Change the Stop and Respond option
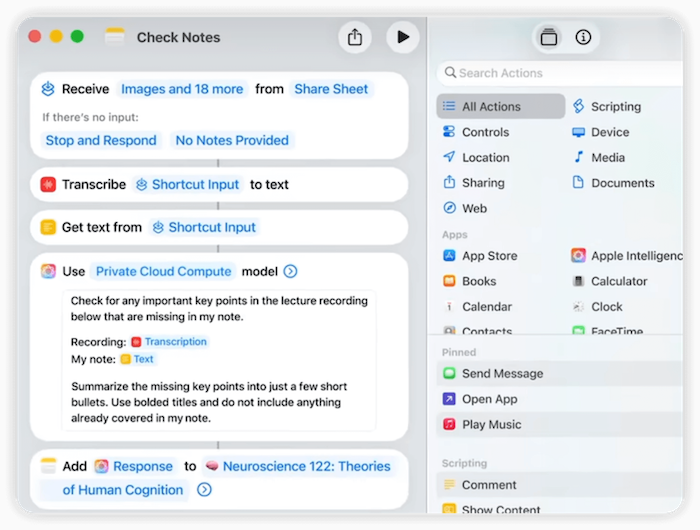700x530 pixels. pos(101,140)
